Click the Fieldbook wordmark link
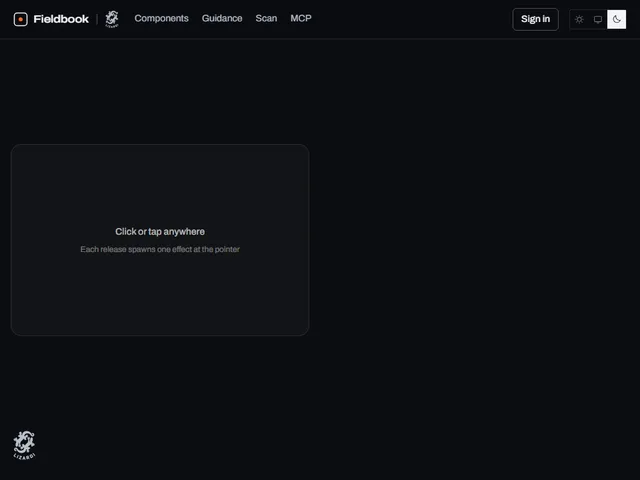This screenshot has width=640, height=480. tap(61, 19)
